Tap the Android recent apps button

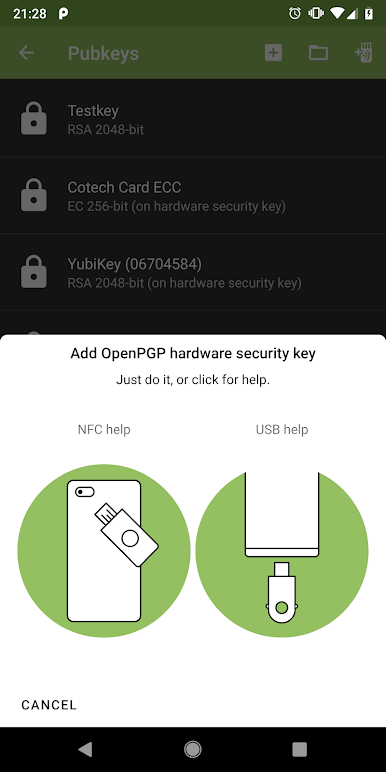click(x=299, y=749)
